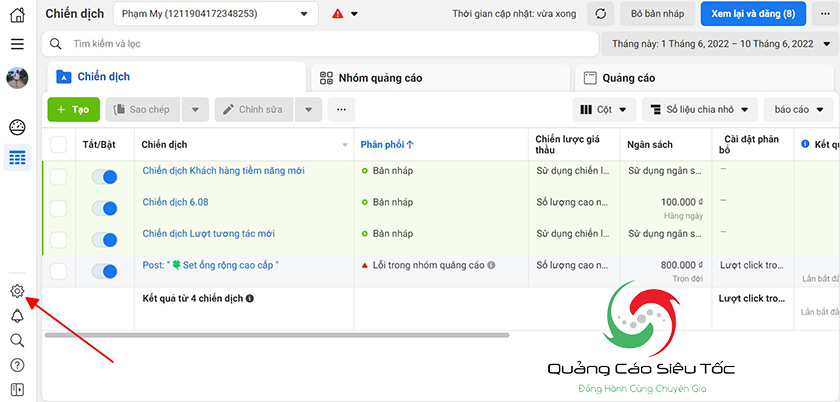
Task: Click info icon next to Kết quả từ 4 chiến dịch
Action: click(x=250, y=299)
